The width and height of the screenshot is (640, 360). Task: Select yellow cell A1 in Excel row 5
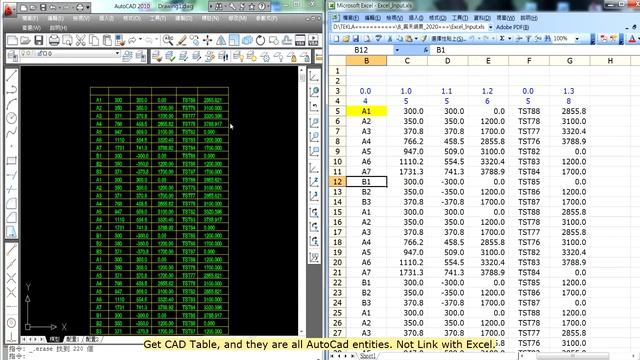[x=366, y=111]
